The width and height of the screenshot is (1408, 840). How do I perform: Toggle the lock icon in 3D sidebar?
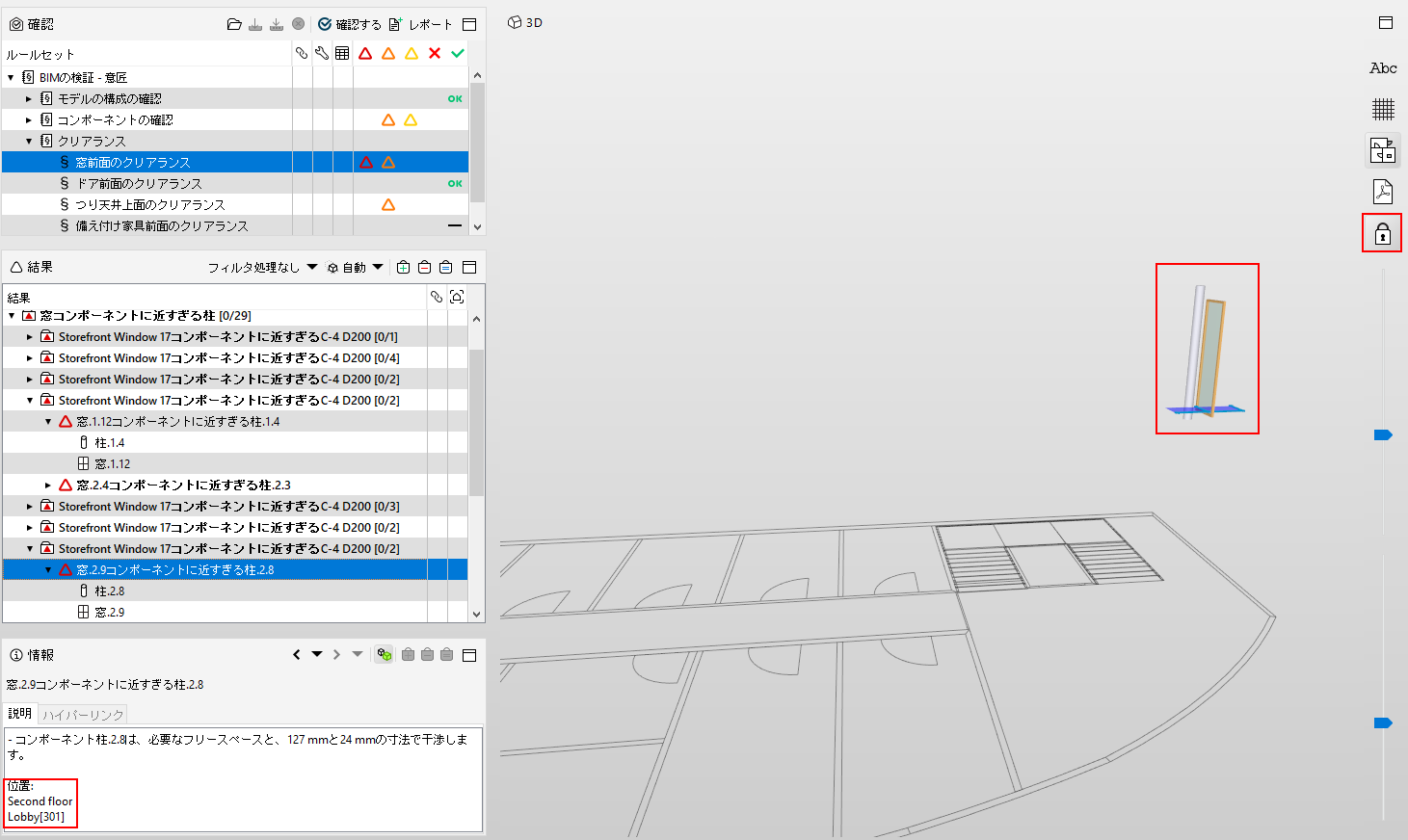[1382, 233]
